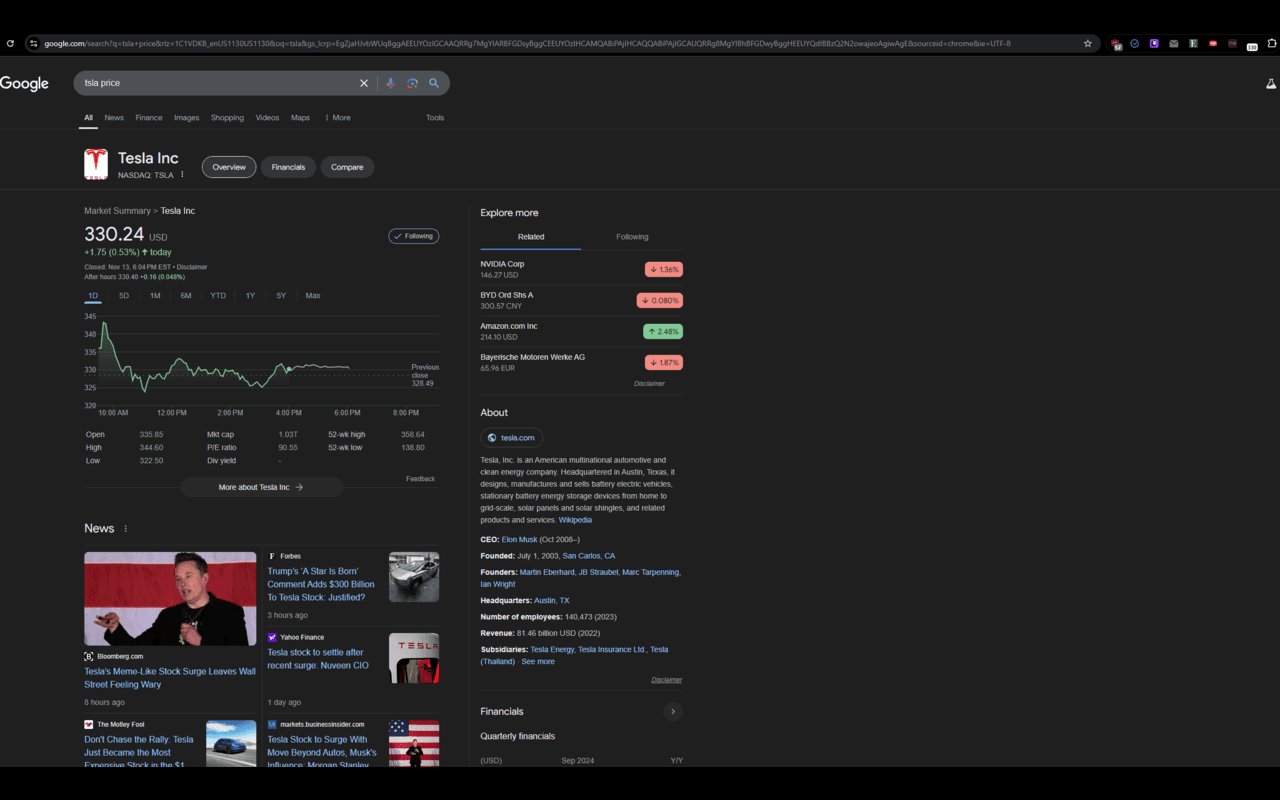Open Yahoo Finance Nuveen CIO article
Screen dimensions: 1280x800
[x=318, y=659]
